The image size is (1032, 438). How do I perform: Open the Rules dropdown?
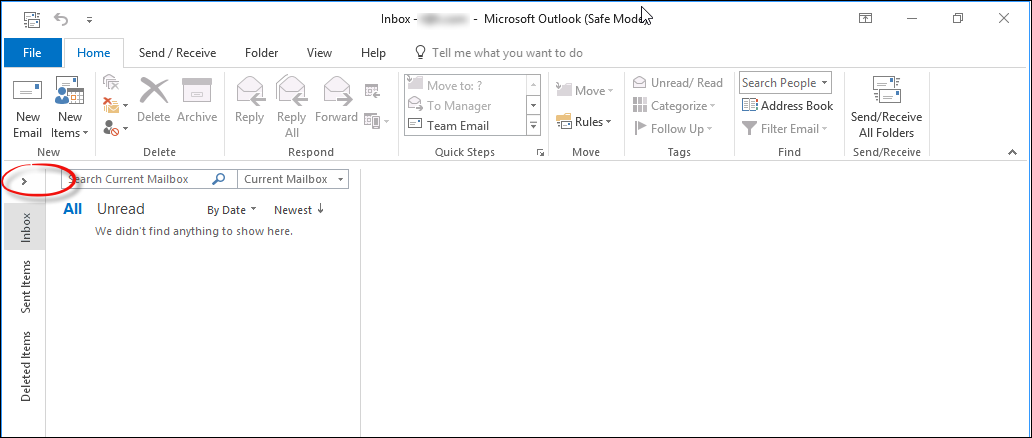(x=584, y=121)
